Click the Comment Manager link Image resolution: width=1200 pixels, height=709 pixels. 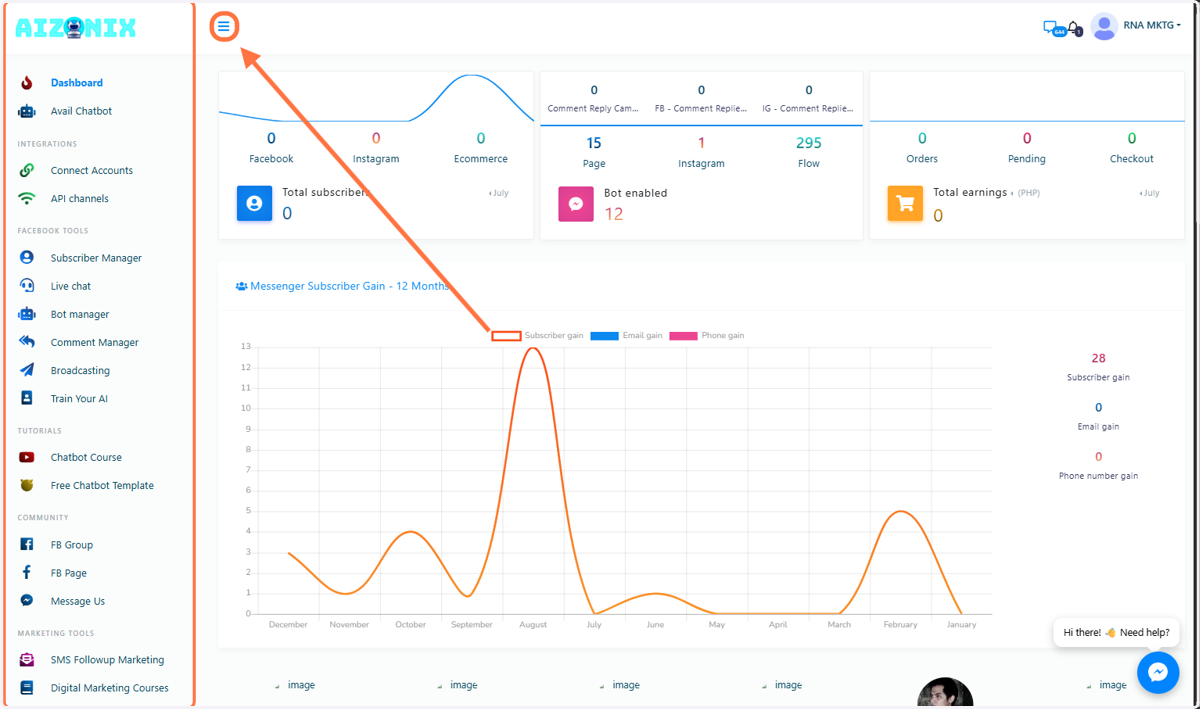(x=95, y=342)
